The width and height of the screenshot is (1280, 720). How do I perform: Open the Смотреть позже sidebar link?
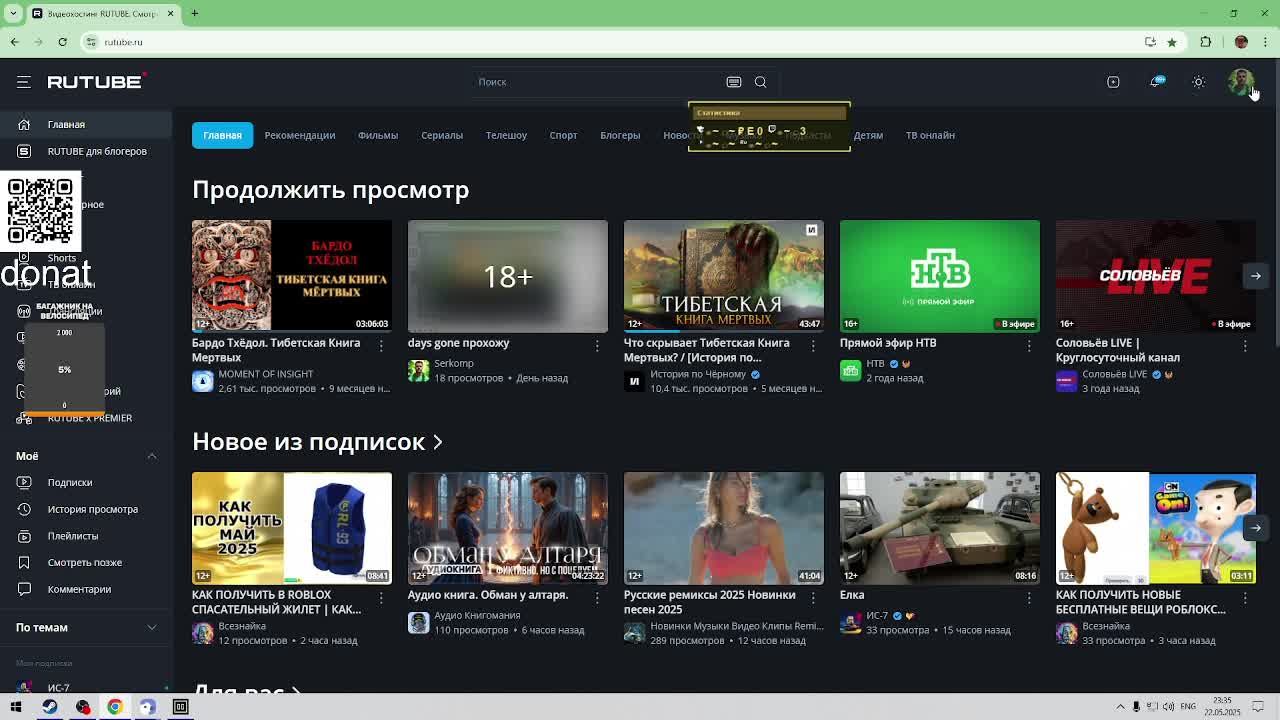coord(85,562)
